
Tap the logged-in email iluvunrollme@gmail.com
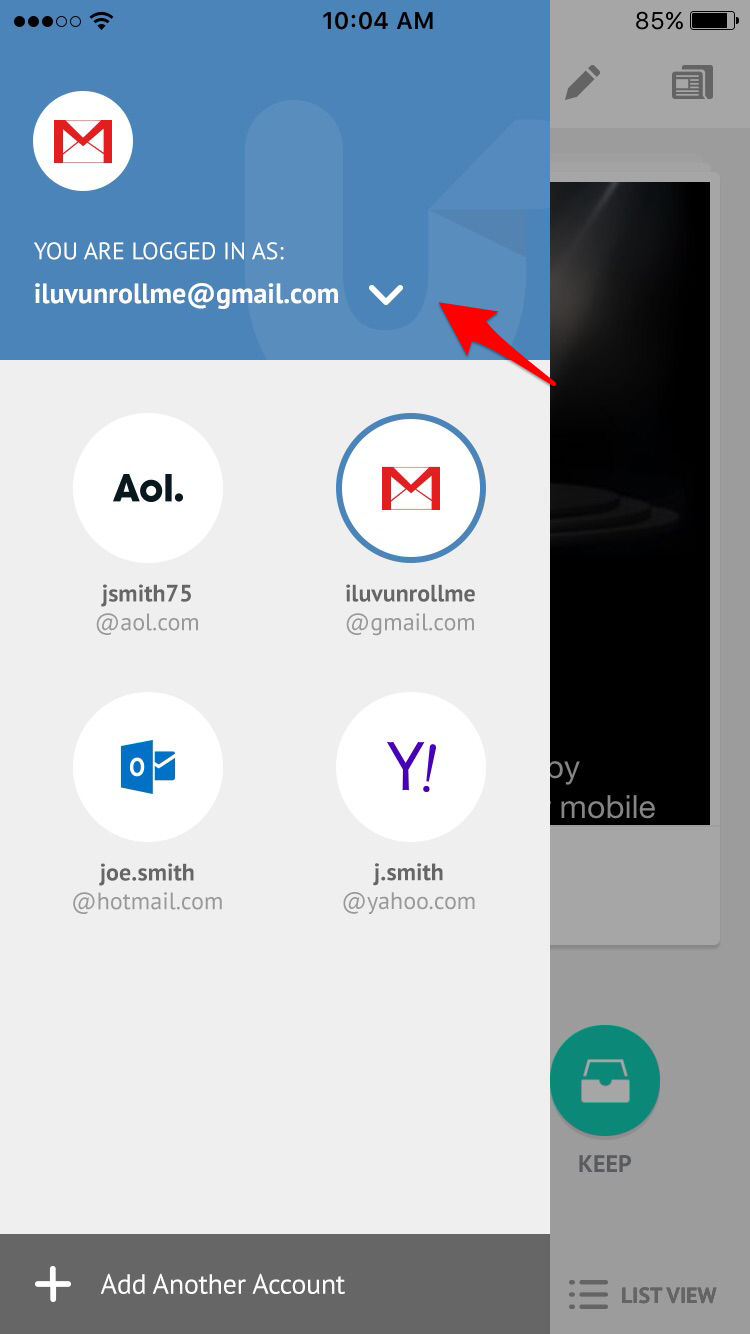tap(186, 294)
